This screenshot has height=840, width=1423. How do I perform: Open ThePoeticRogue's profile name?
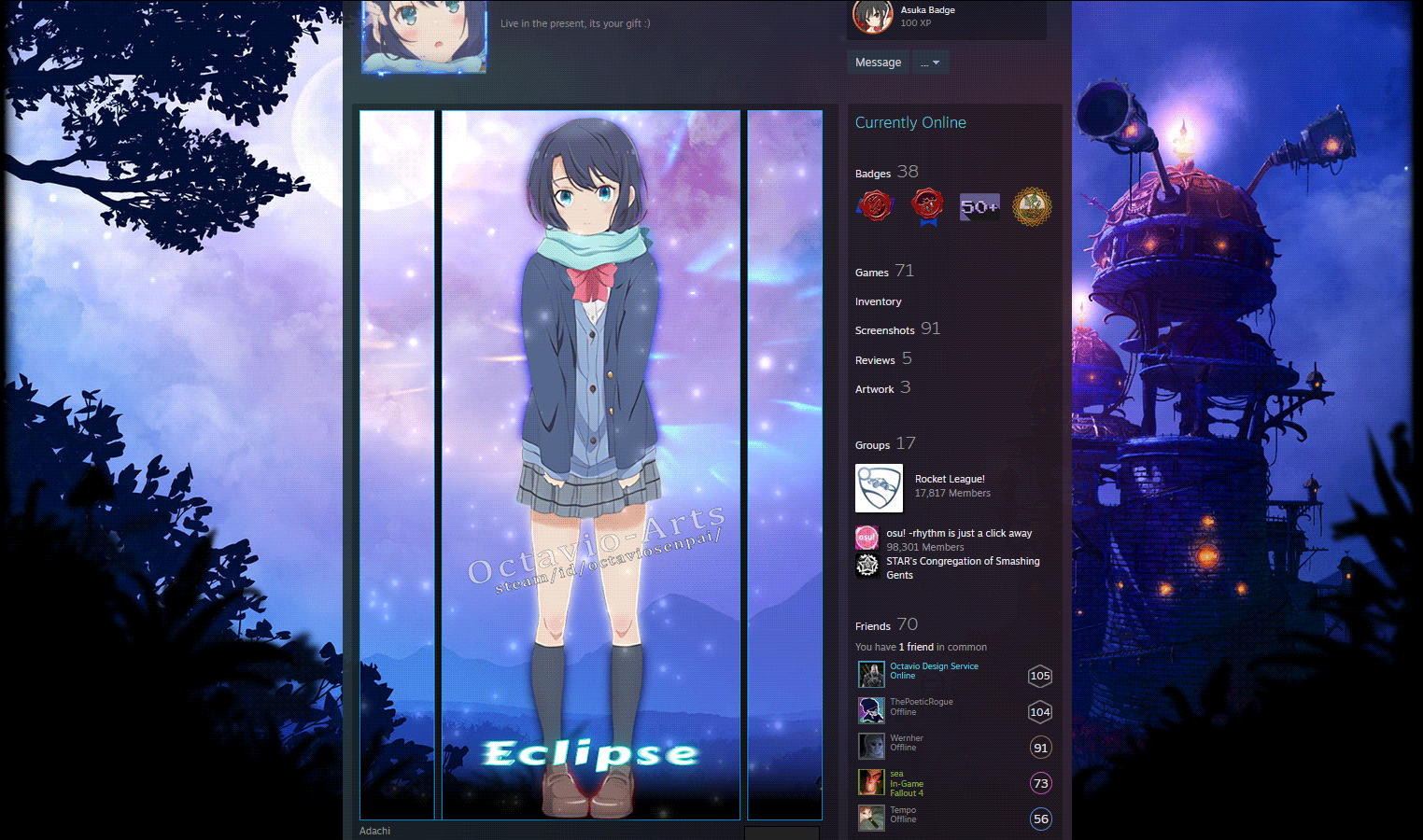pyautogui.click(x=922, y=702)
